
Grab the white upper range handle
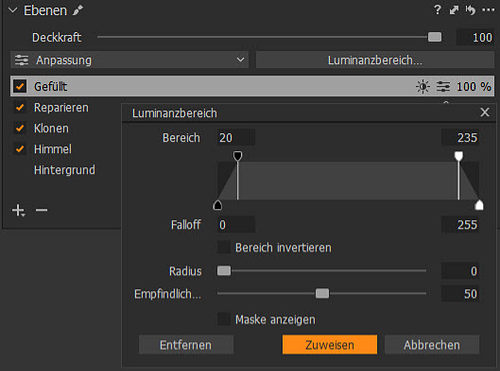pos(459,156)
